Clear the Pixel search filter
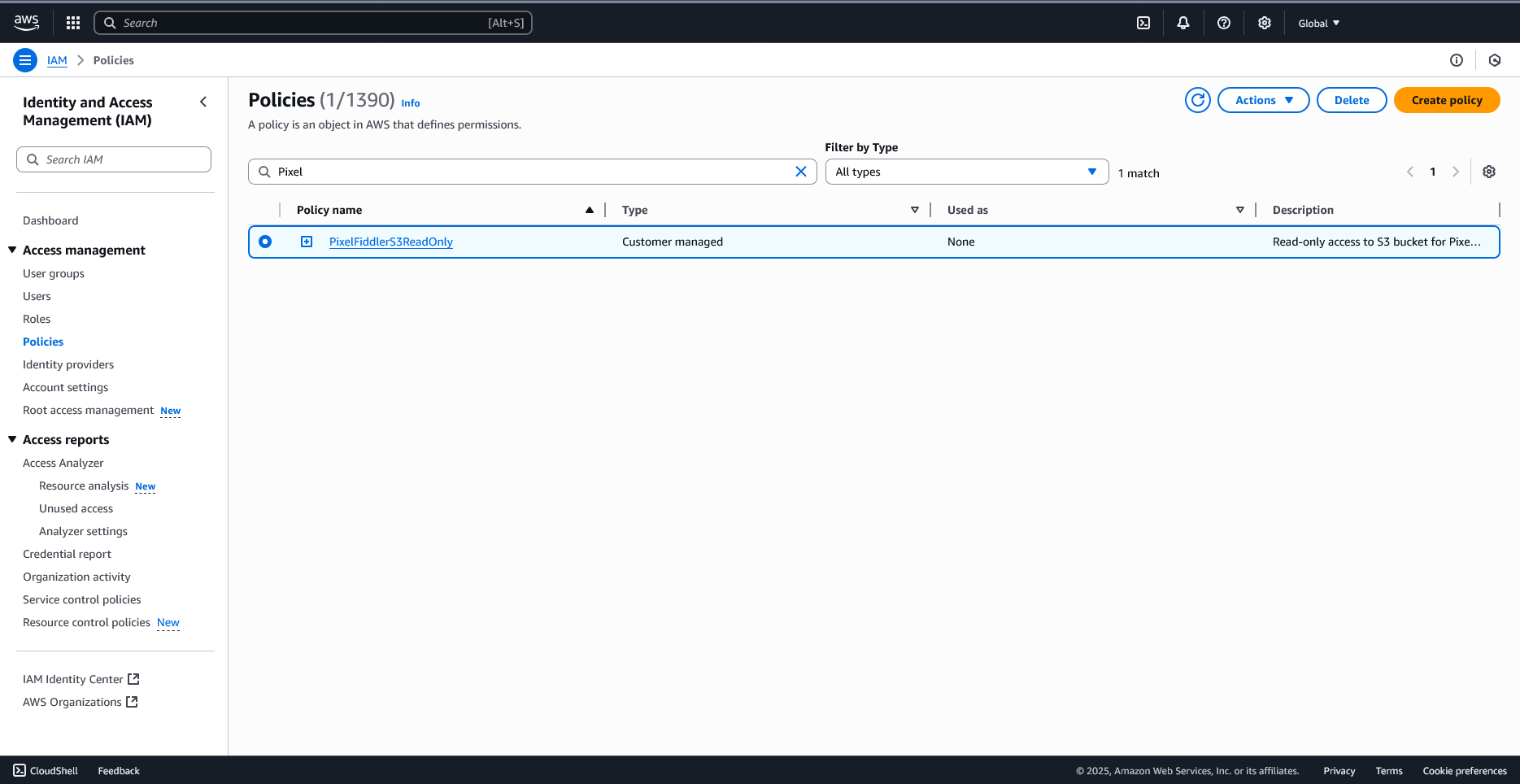The image size is (1520, 784). tap(801, 172)
